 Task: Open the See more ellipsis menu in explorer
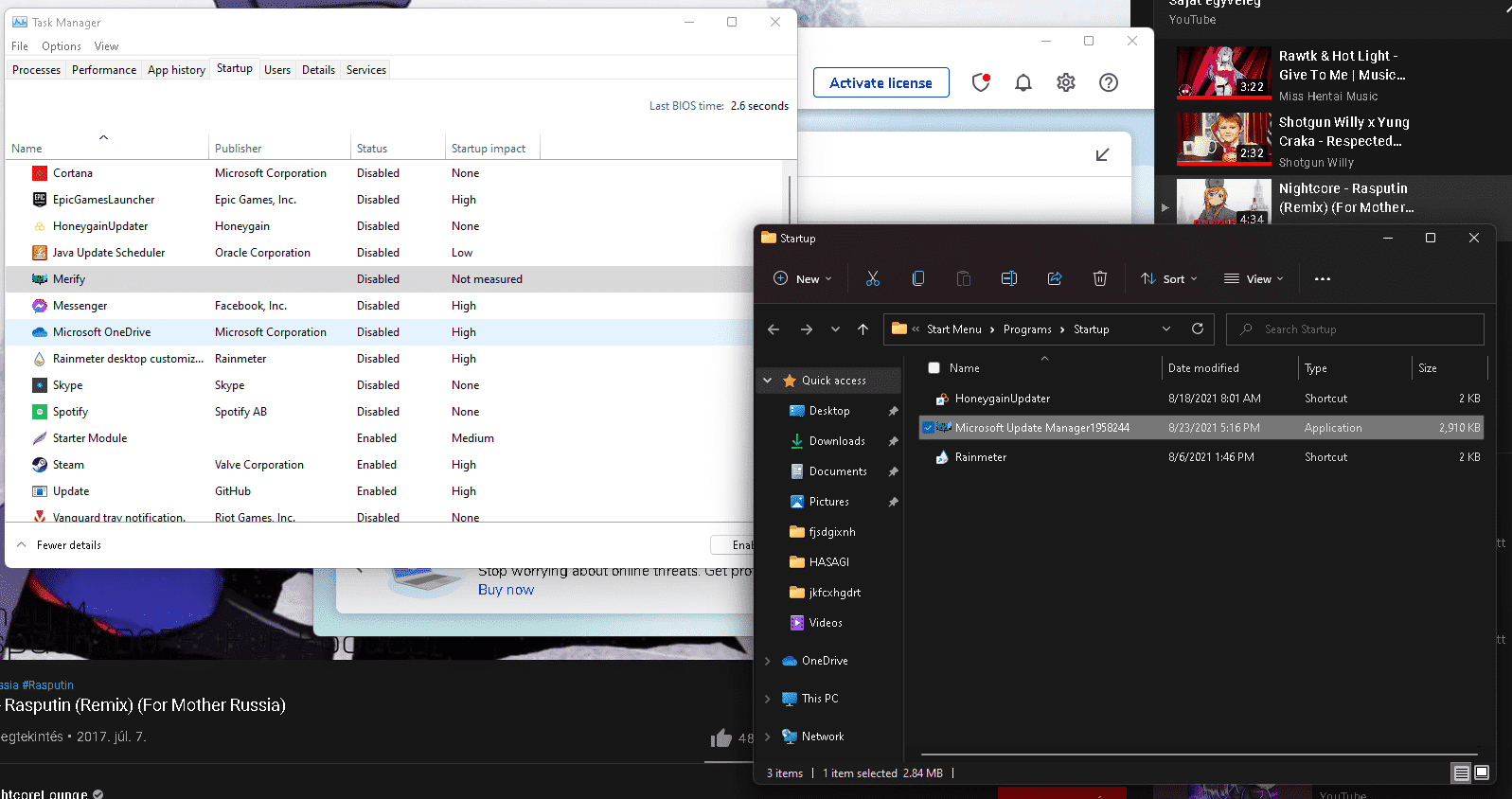coord(1323,278)
